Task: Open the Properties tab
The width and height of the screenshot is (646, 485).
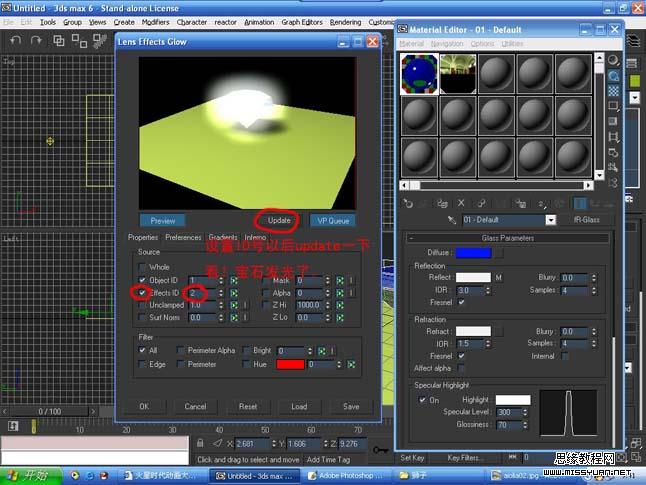Action: click(x=143, y=237)
